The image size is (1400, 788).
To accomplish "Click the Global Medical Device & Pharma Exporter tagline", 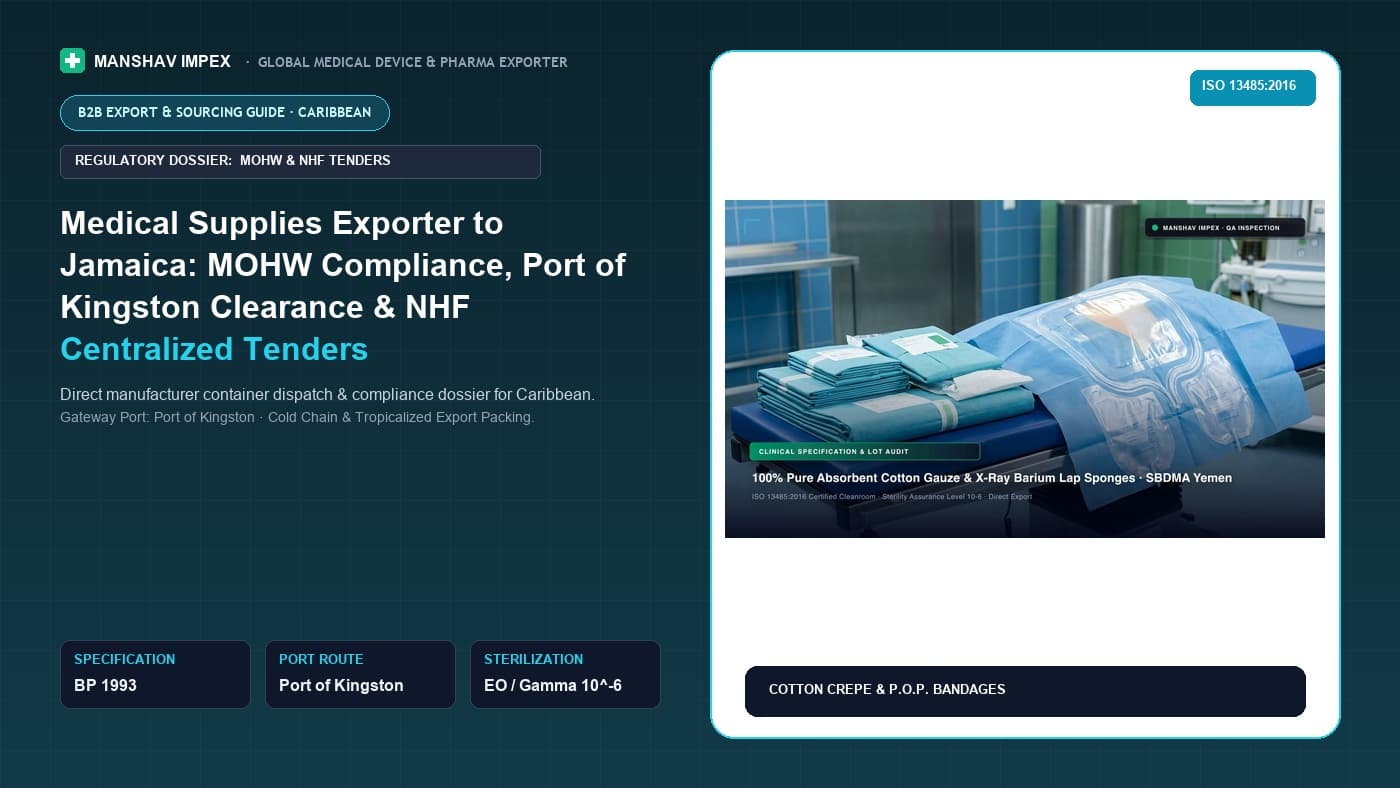I will click(x=412, y=62).
